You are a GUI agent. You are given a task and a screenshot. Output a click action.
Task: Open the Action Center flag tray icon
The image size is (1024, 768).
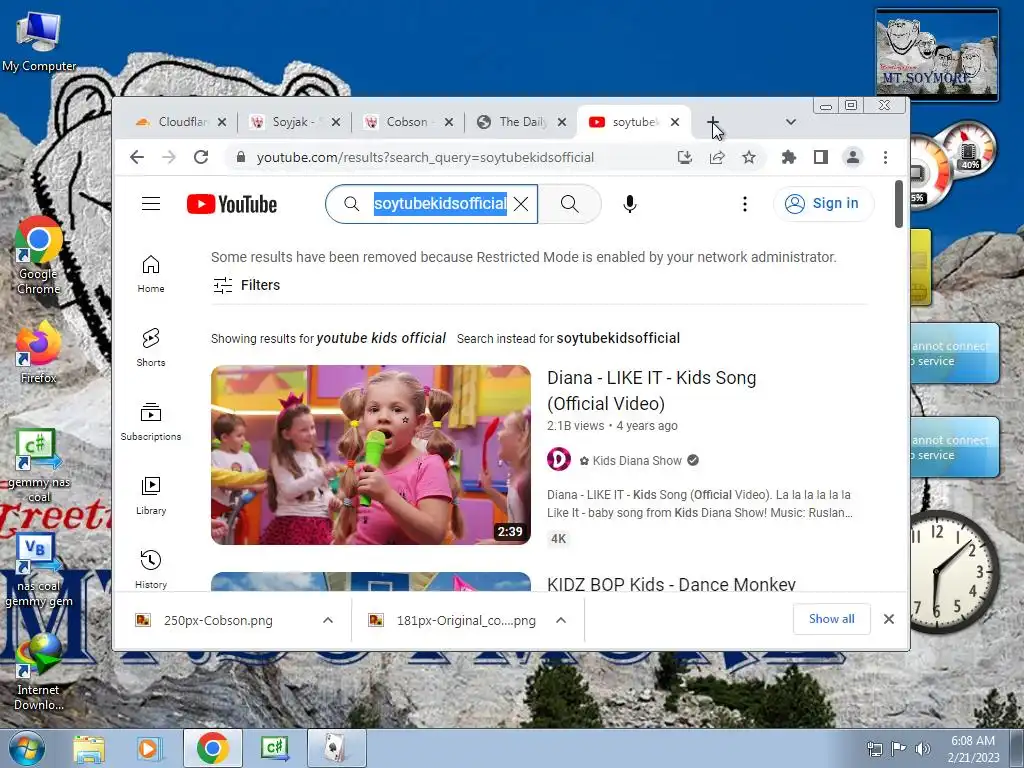pyautogui.click(x=899, y=748)
